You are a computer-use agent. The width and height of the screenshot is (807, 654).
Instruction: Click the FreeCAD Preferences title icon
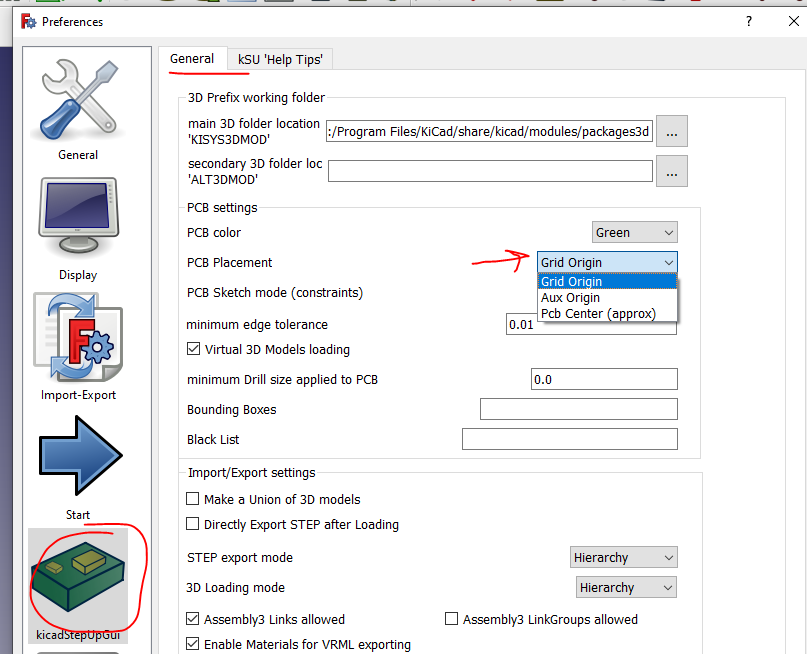(29, 22)
